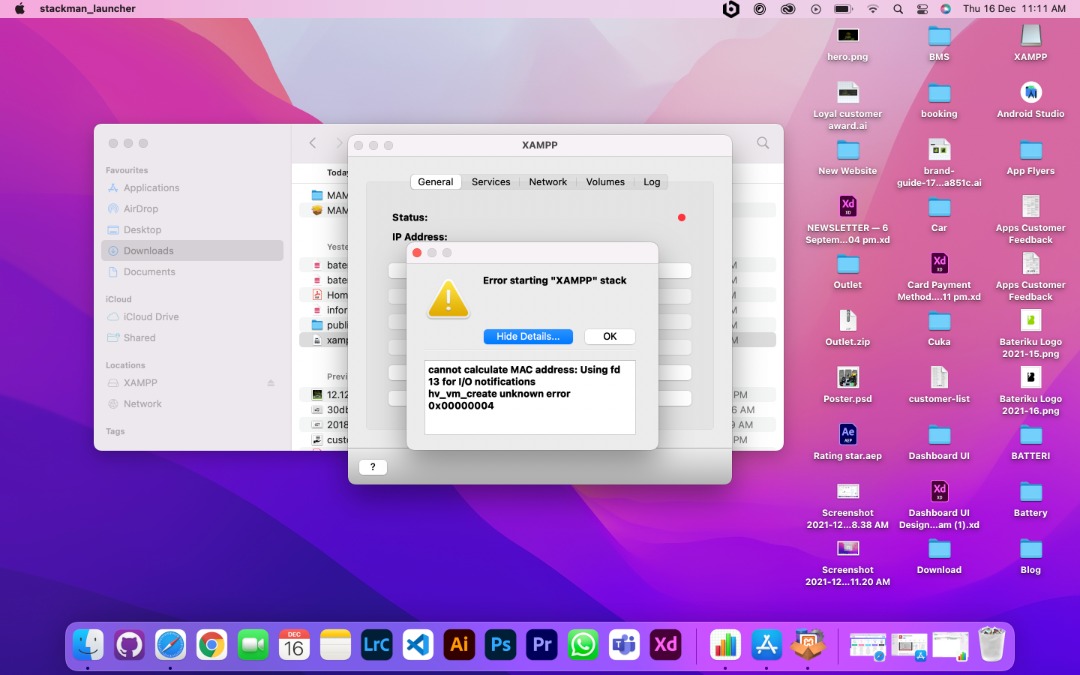Click the error details text box

530,397
